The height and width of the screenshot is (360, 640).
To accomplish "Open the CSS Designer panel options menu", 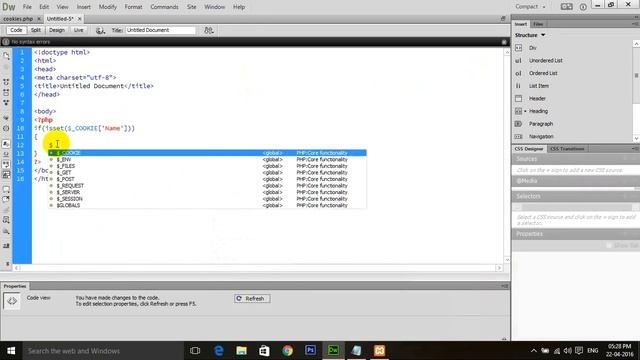I will click(636, 149).
